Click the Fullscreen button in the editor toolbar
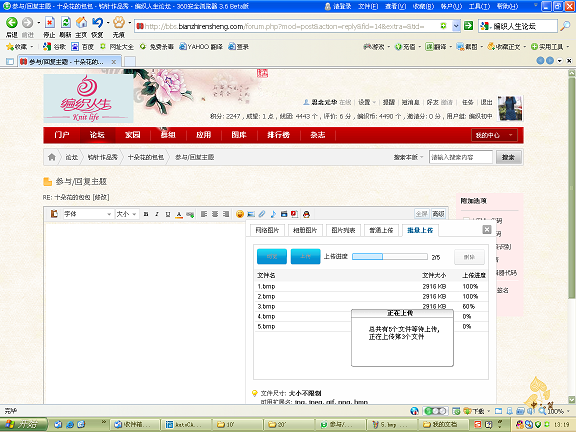 tap(422, 214)
